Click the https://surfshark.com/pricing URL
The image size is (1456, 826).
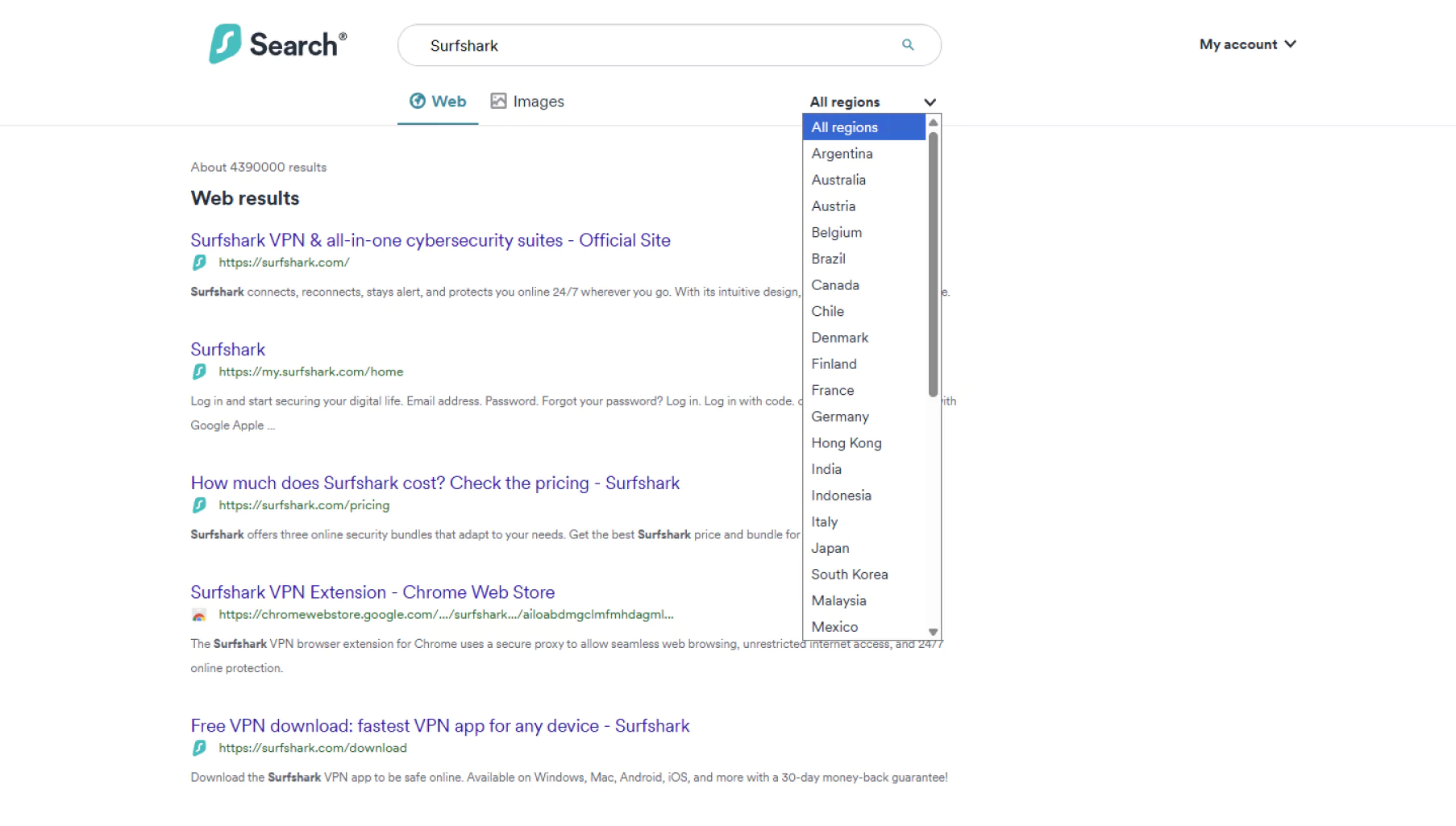[x=304, y=505]
